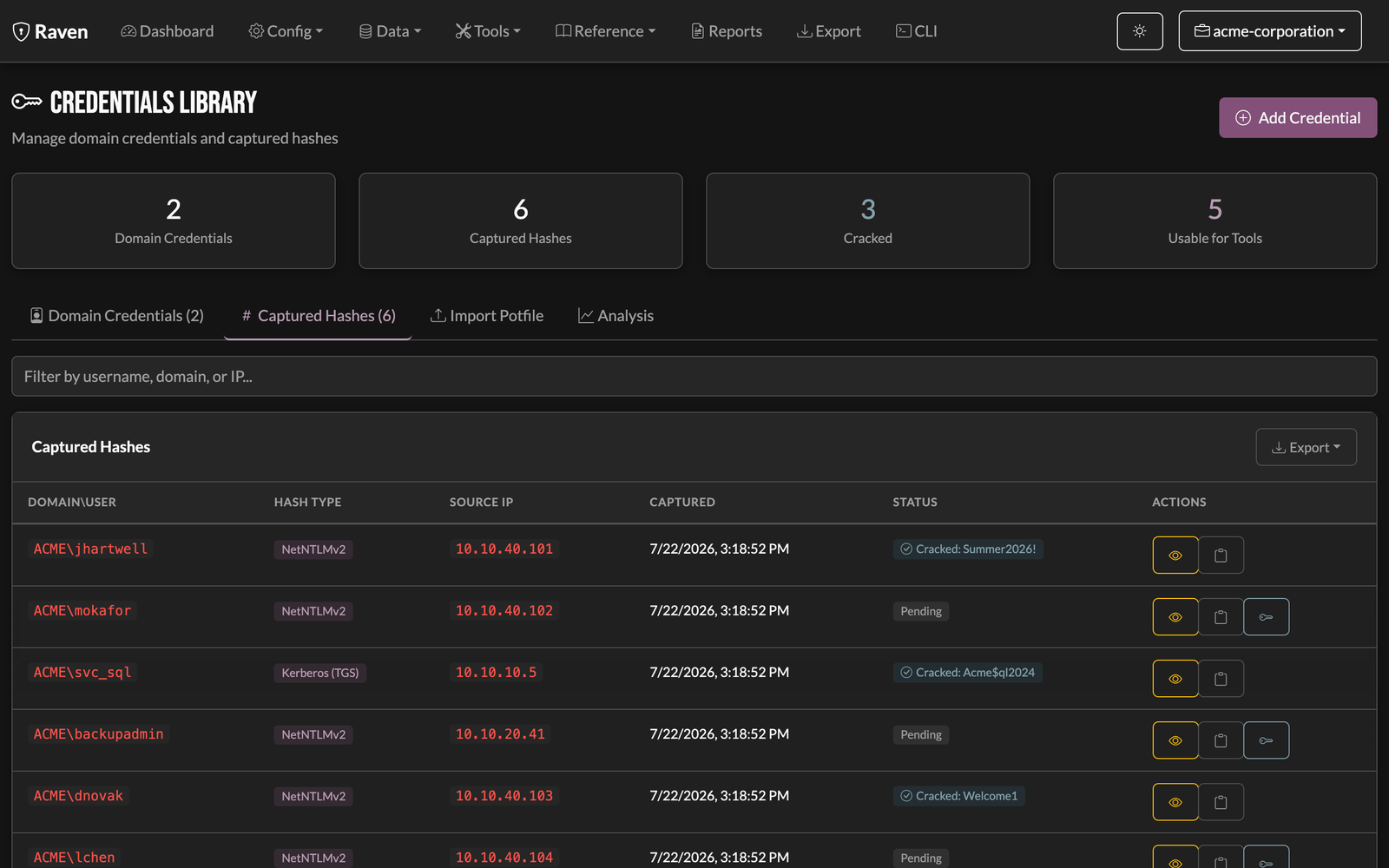The height and width of the screenshot is (868, 1389).
Task: Click ACME\jhartwell username
Action: coord(90,549)
